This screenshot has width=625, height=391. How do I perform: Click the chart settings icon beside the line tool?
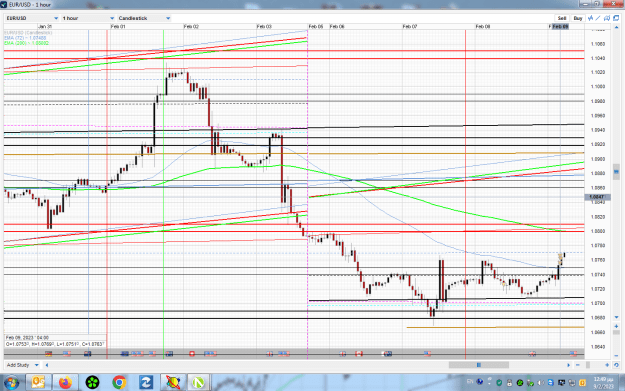(x=607, y=18)
